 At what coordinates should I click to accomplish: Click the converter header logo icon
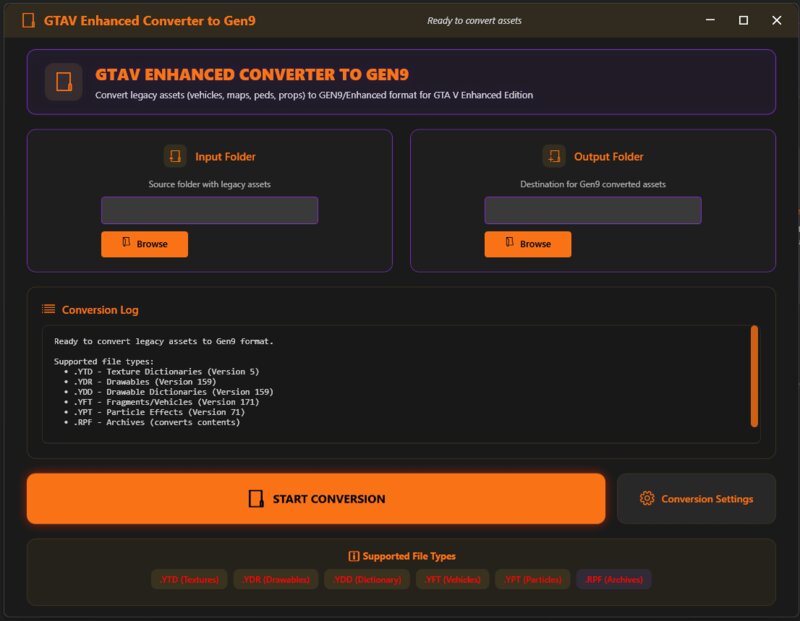coord(64,82)
